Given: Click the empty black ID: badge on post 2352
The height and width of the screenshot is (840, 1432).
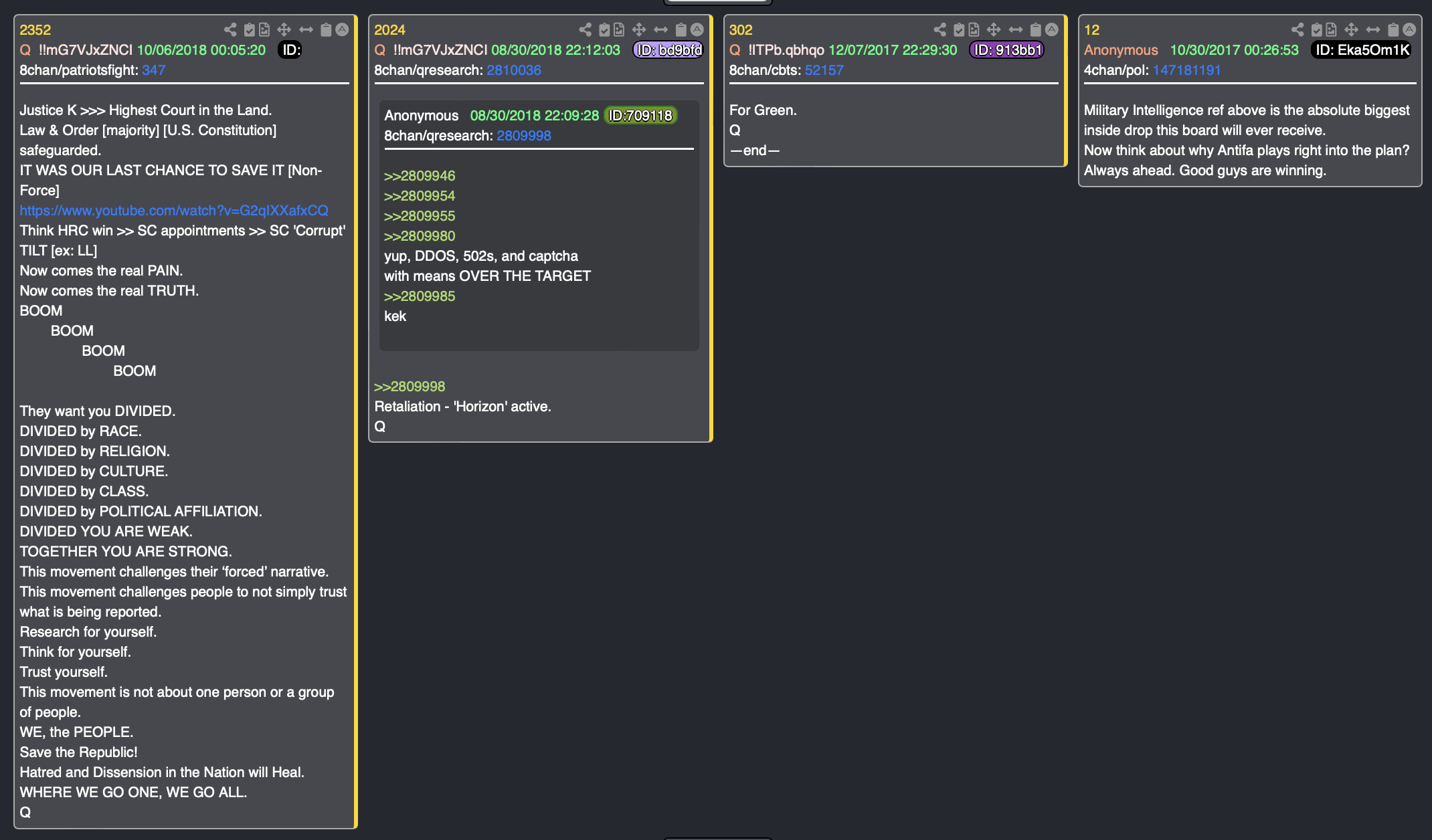Looking at the screenshot, I should click(x=290, y=50).
